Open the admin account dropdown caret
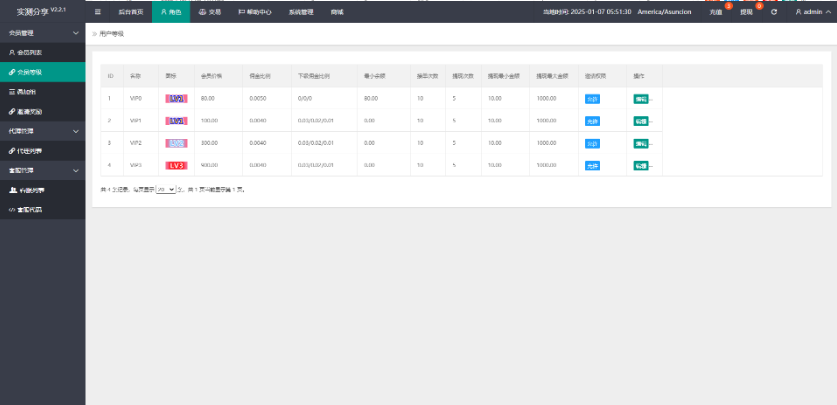Screen dimensions: 837x405 (x=828, y=12)
